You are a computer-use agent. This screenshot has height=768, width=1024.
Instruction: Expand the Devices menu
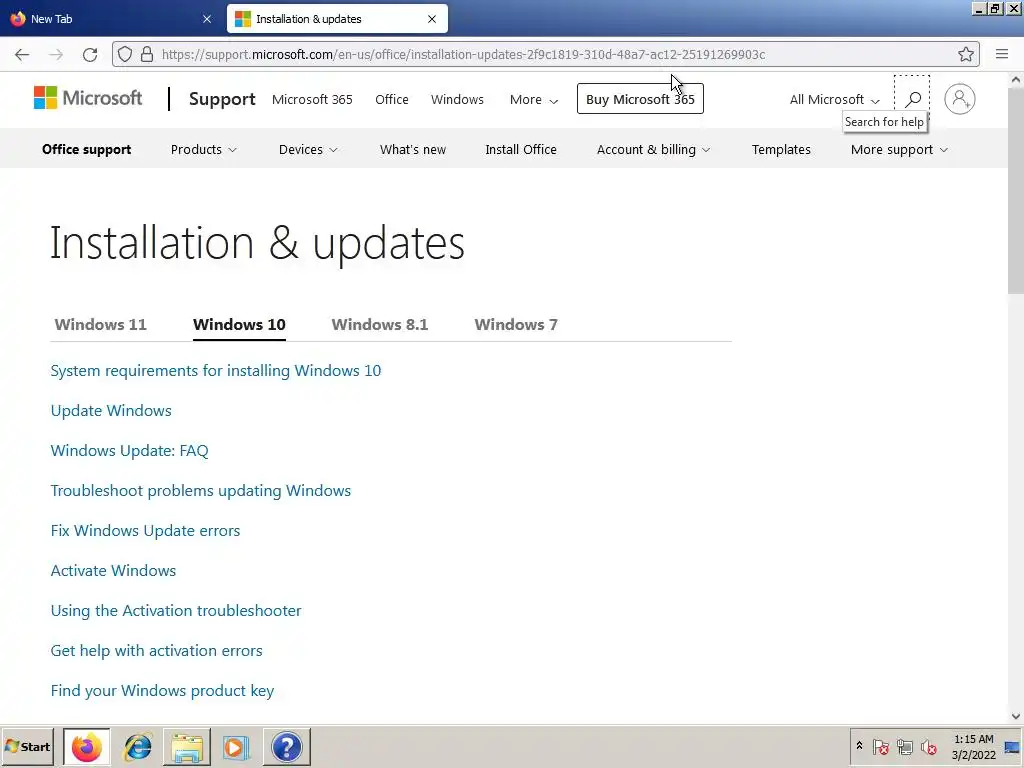(x=308, y=150)
